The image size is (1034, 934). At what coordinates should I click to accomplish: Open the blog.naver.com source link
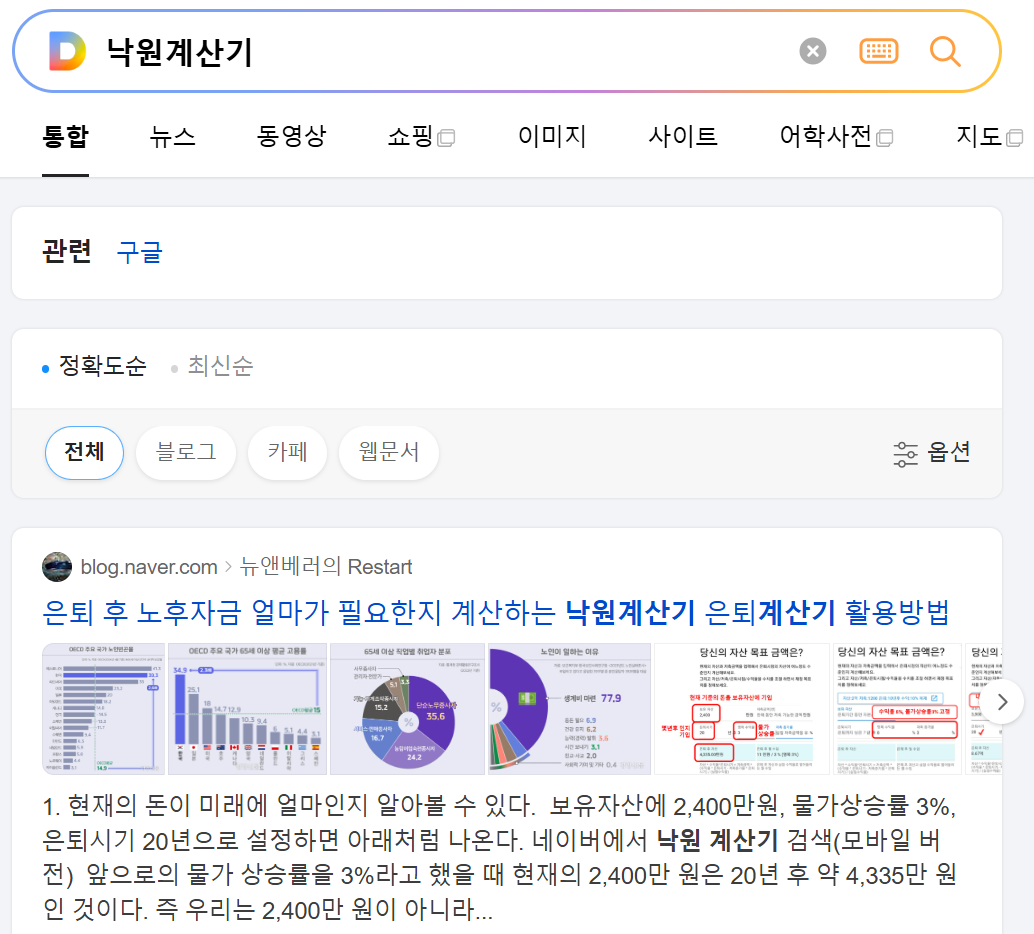click(148, 567)
